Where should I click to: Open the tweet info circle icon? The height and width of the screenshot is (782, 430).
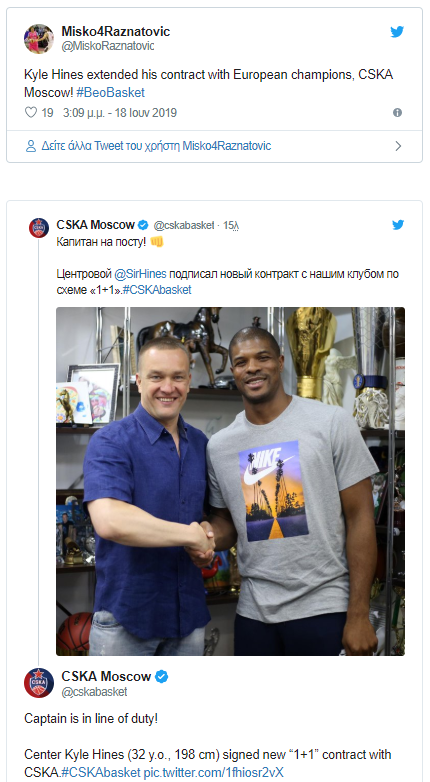point(397,113)
